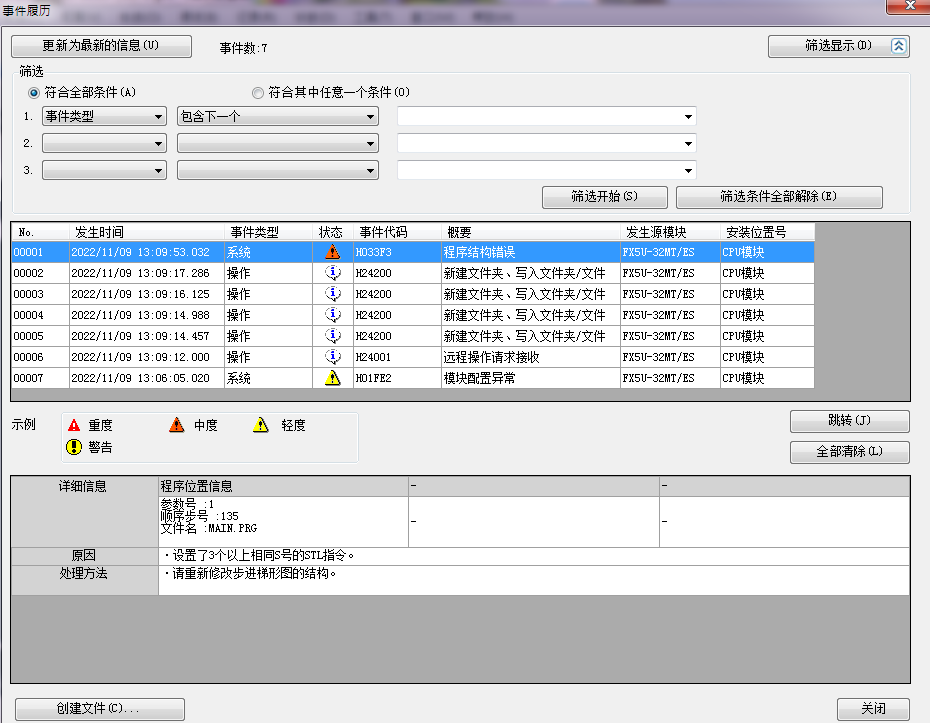Click the 筛选开始 button

tap(604, 197)
